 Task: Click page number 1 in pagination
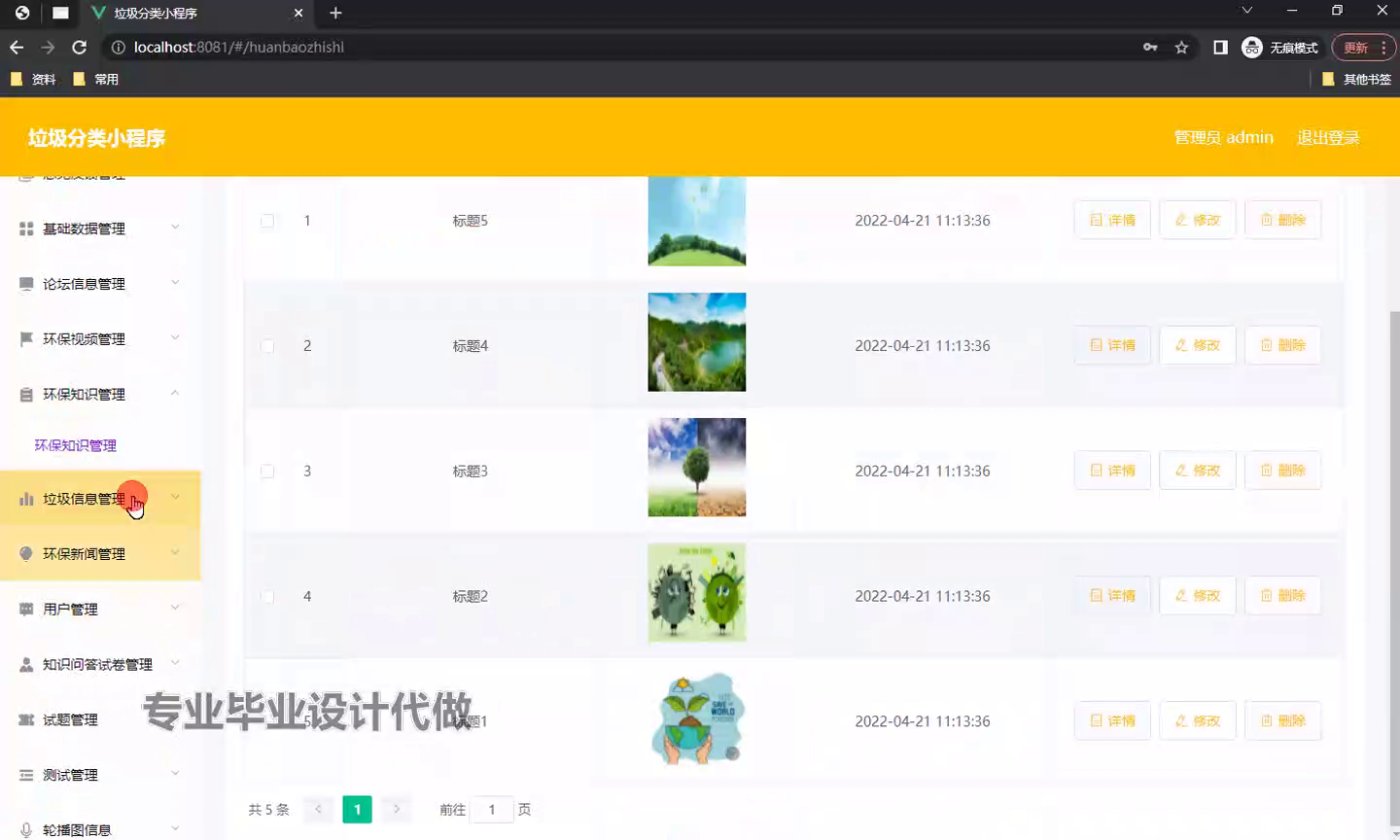point(357,809)
